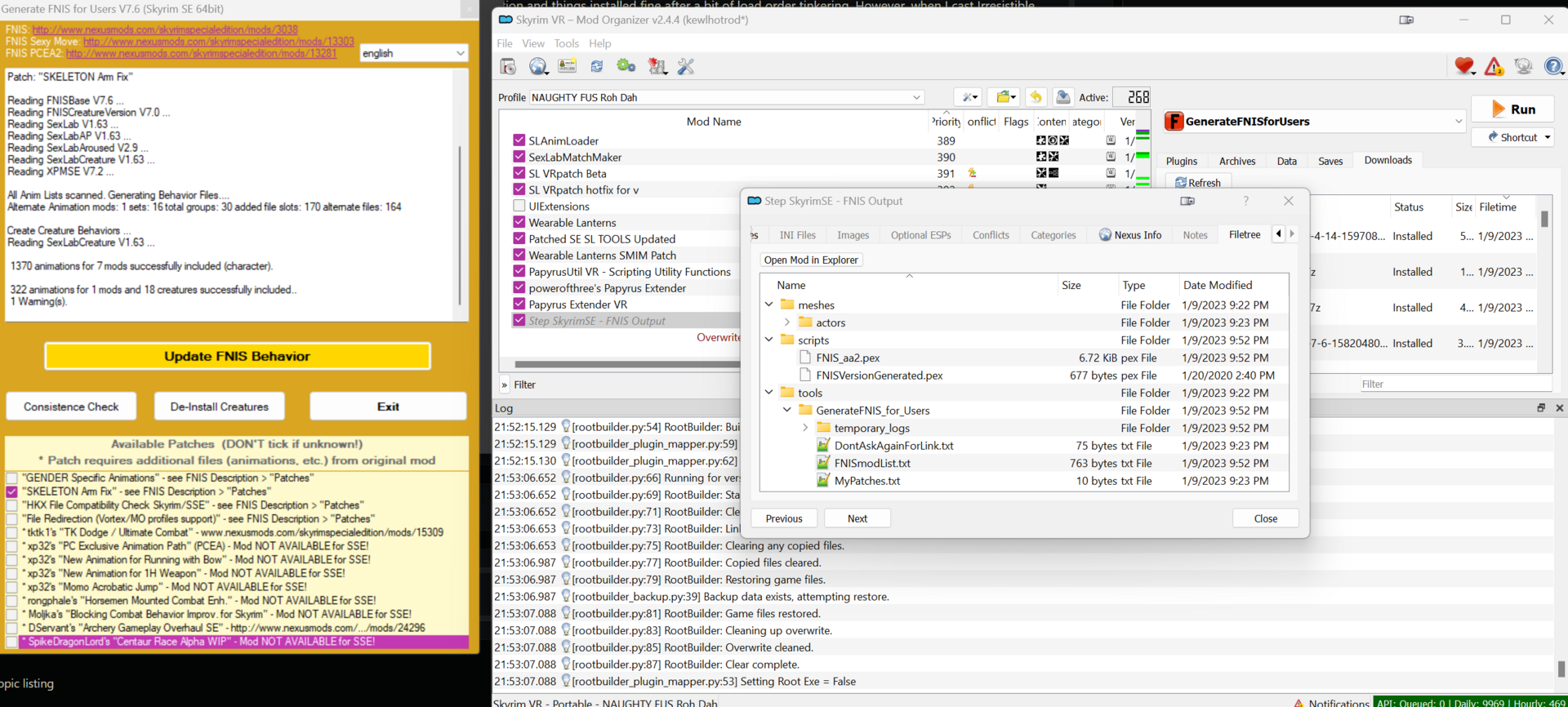Open Settings wrench and screwdriver icon
This screenshot has width=1568, height=707.
click(x=686, y=67)
